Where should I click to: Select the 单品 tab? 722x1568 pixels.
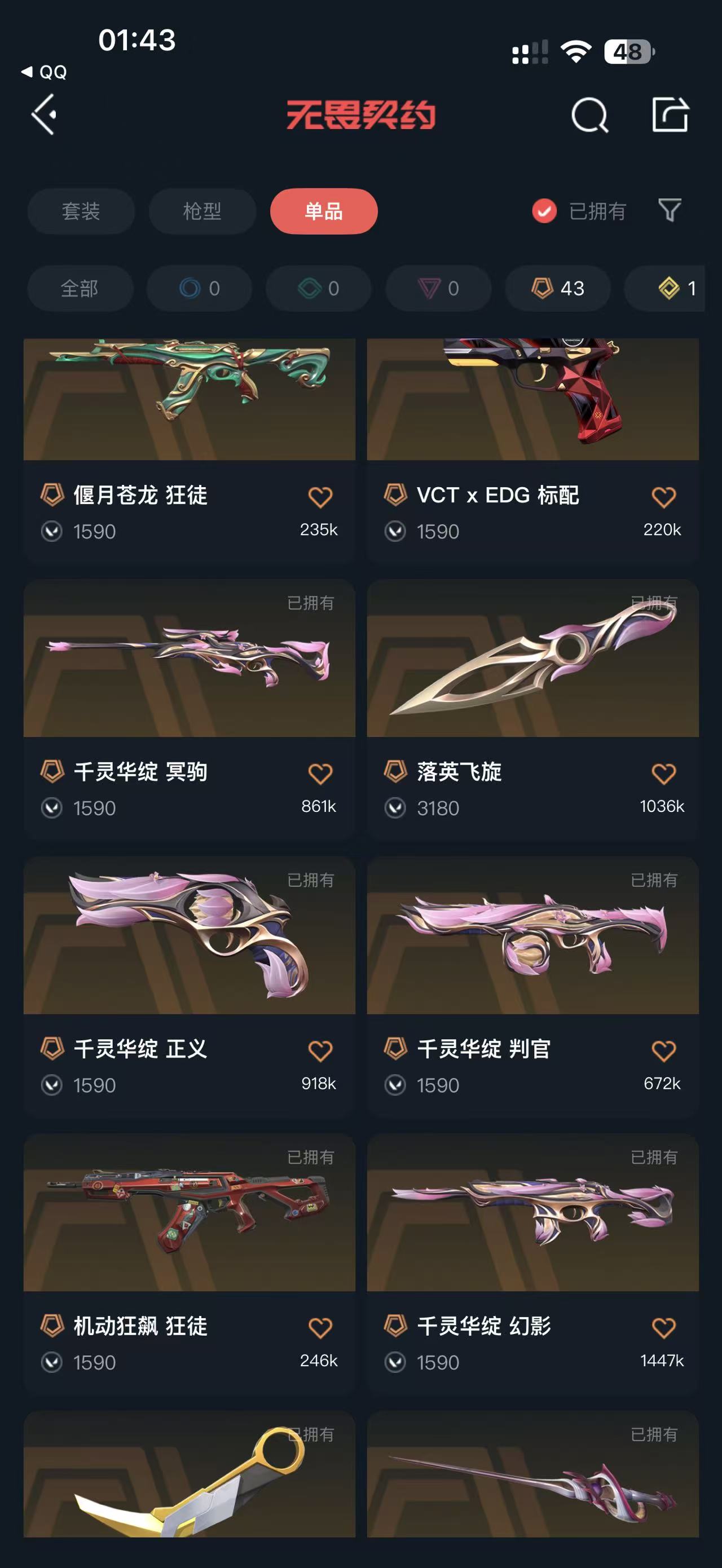tap(324, 211)
